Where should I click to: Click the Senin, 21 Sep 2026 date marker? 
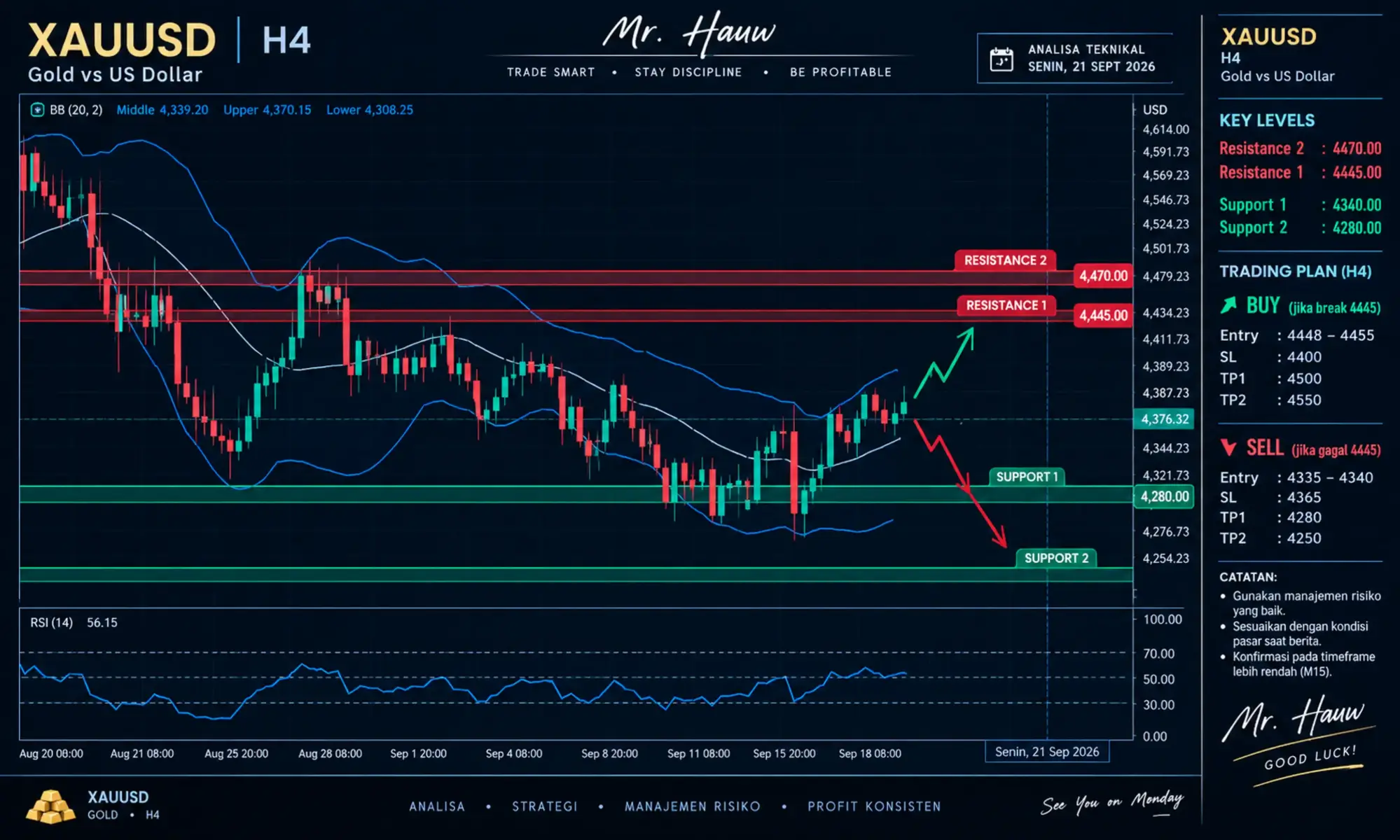(x=1047, y=752)
